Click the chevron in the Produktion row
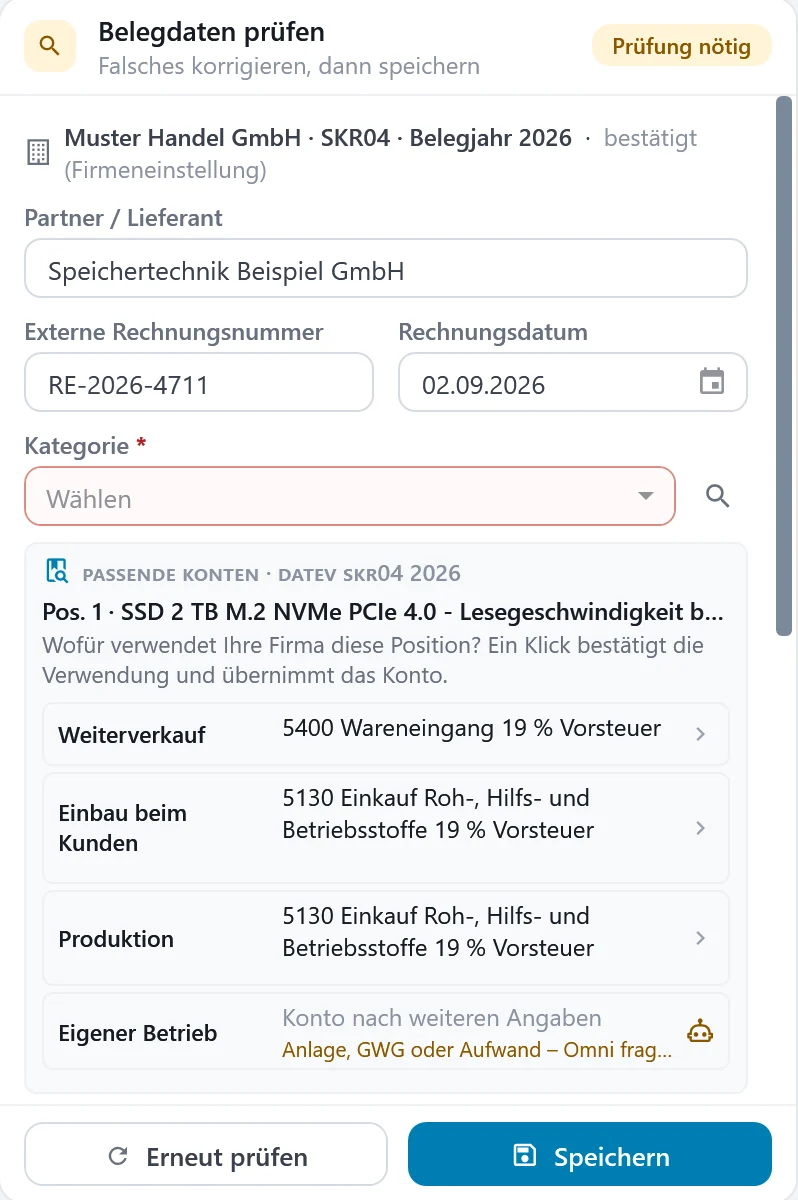The image size is (798, 1200). coord(701,938)
